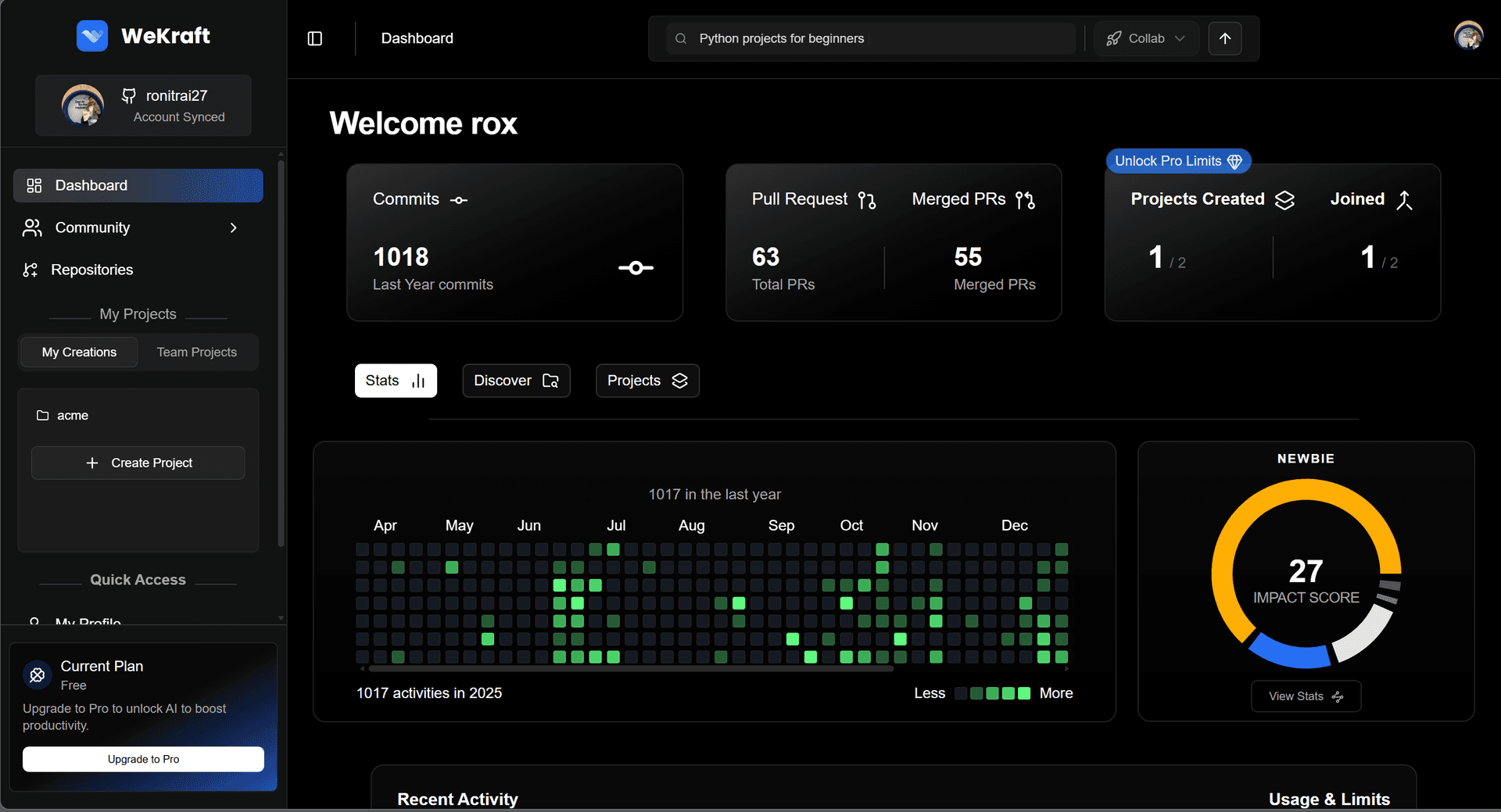Toggle the sidebar panel icon
1501x812 pixels.
315,38
